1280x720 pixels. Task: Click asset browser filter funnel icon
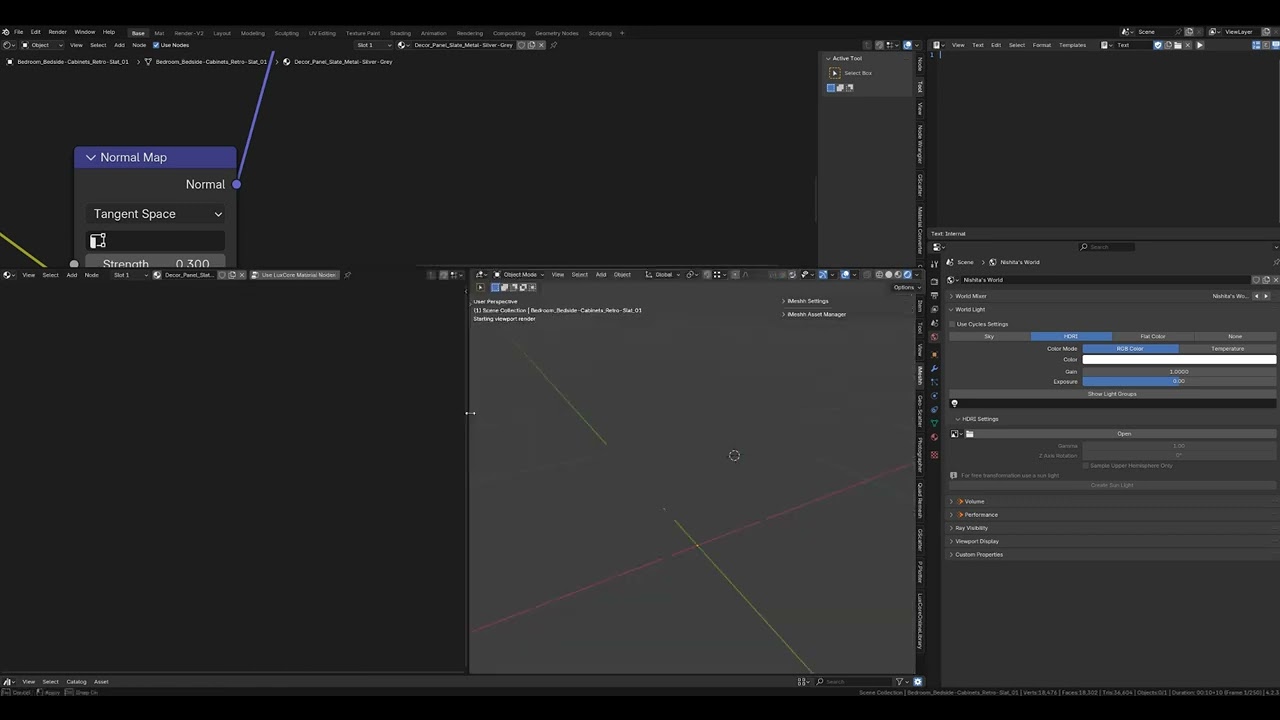point(900,682)
